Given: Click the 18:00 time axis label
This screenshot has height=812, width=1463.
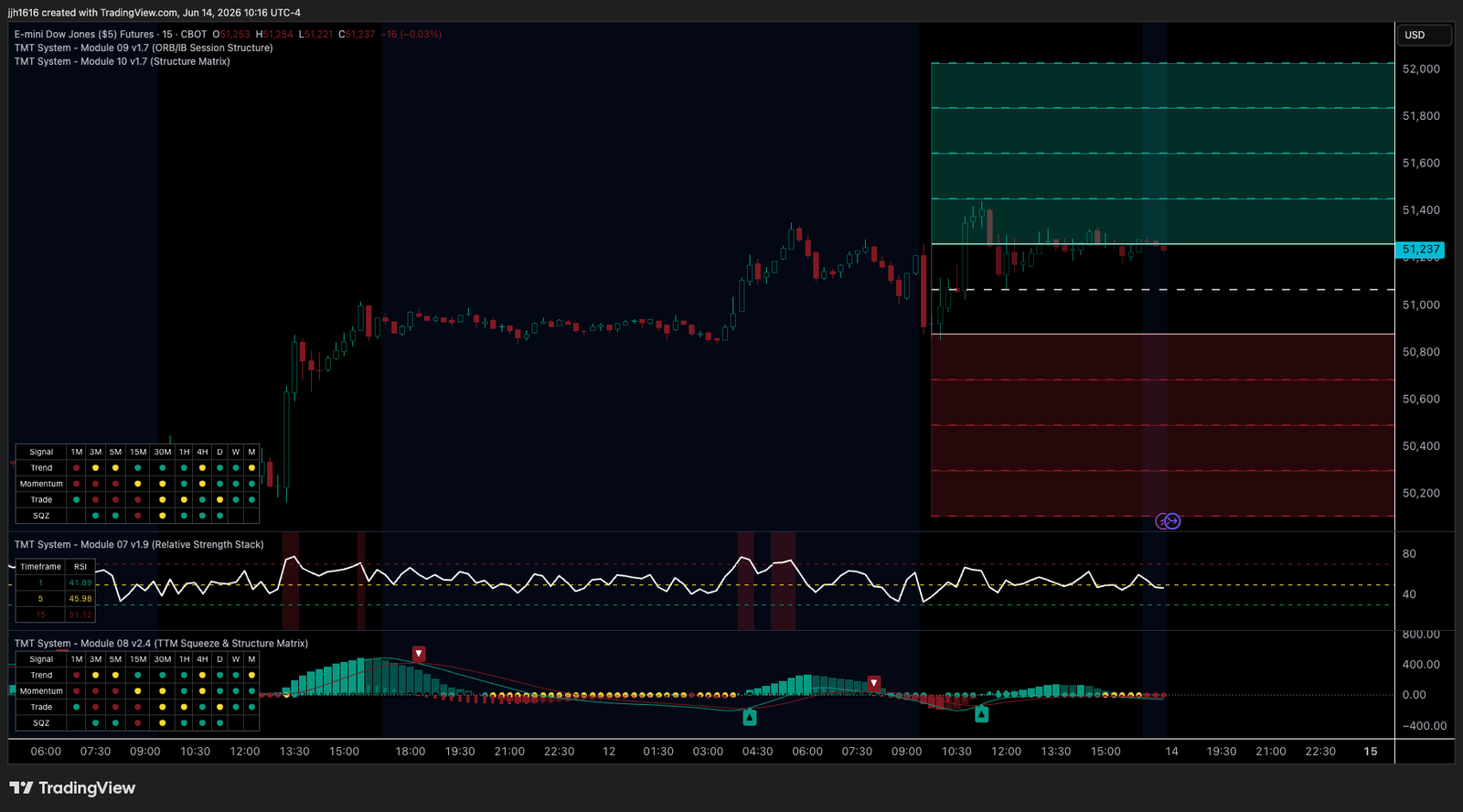Looking at the screenshot, I should click(410, 752).
